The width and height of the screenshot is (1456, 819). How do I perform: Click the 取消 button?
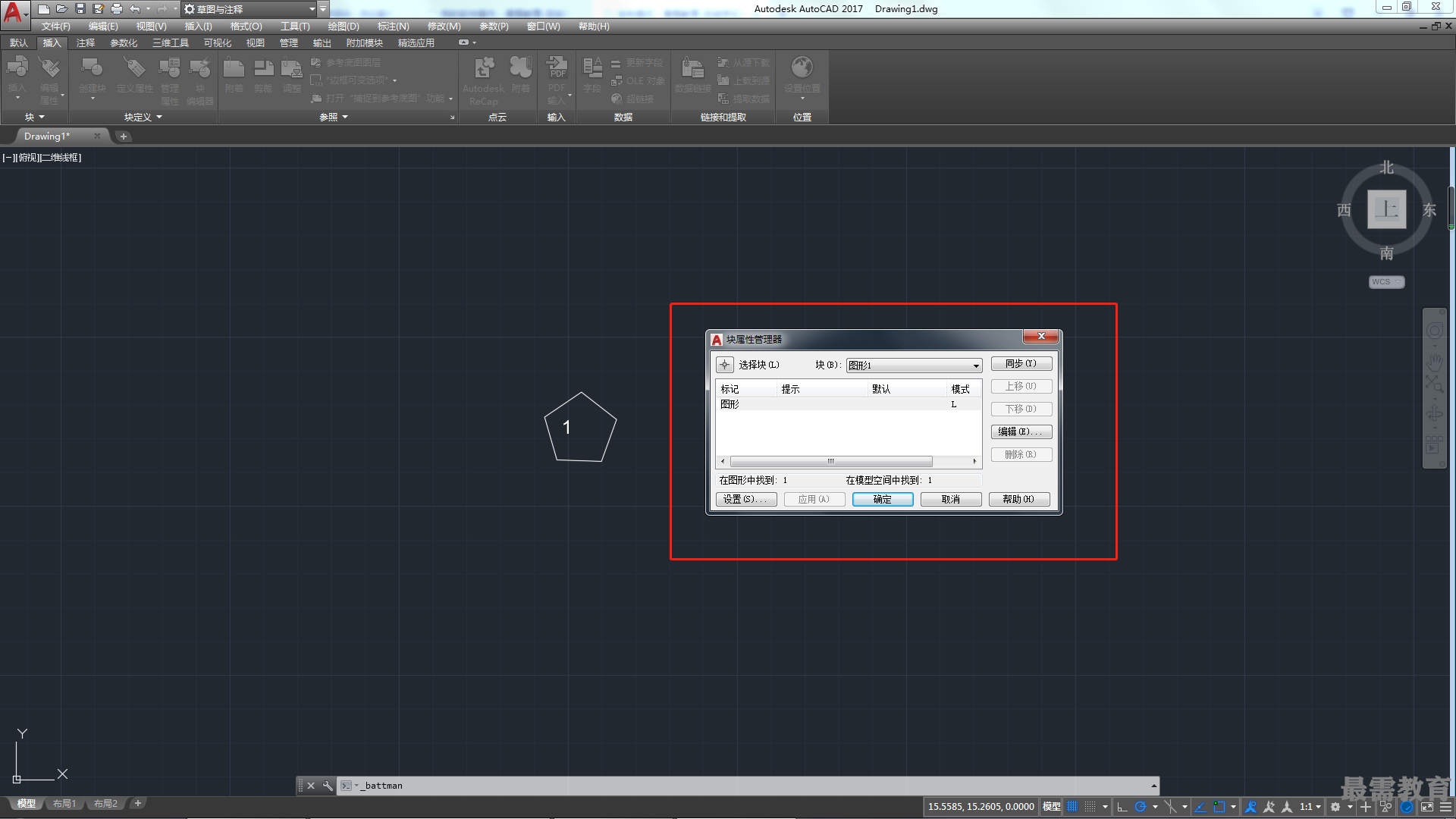pos(951,499)
